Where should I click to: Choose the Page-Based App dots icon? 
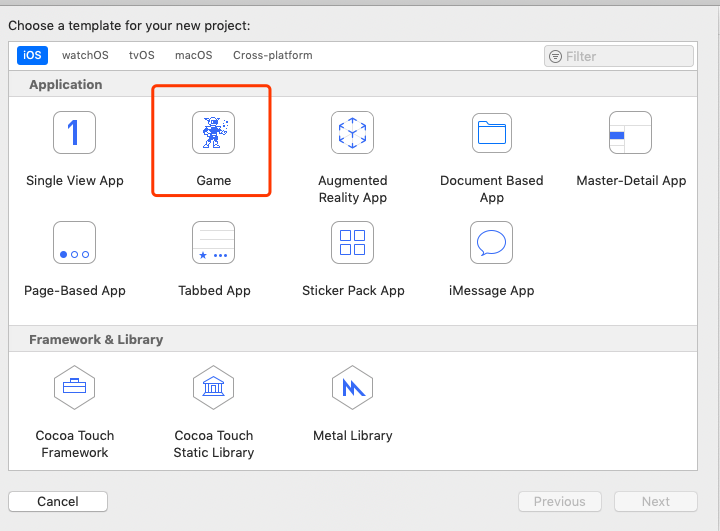coord(74,243)
